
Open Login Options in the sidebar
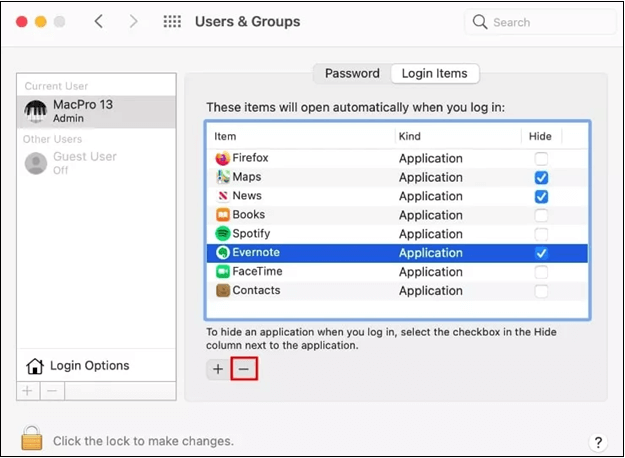(90, 366)
